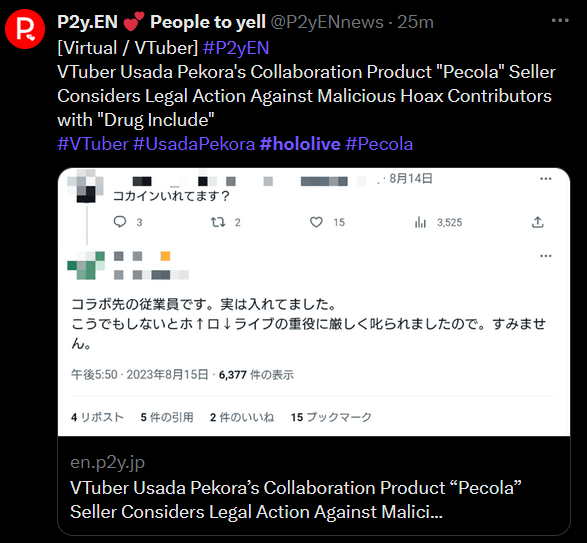Click the heart like icon showing 15
Image resolution: width=587 pixels, height=543 pixels.
tap(316, 222)
